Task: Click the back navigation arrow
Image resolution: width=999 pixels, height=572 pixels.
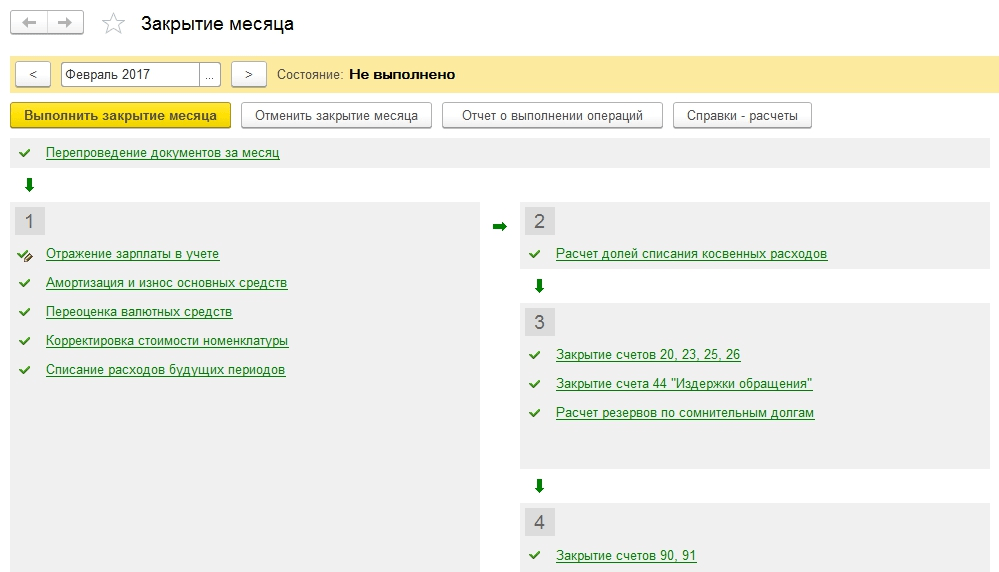Action: [30, 22]
